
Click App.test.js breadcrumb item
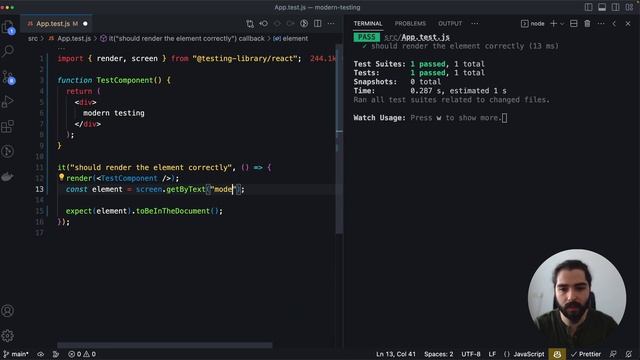(70, 38)
